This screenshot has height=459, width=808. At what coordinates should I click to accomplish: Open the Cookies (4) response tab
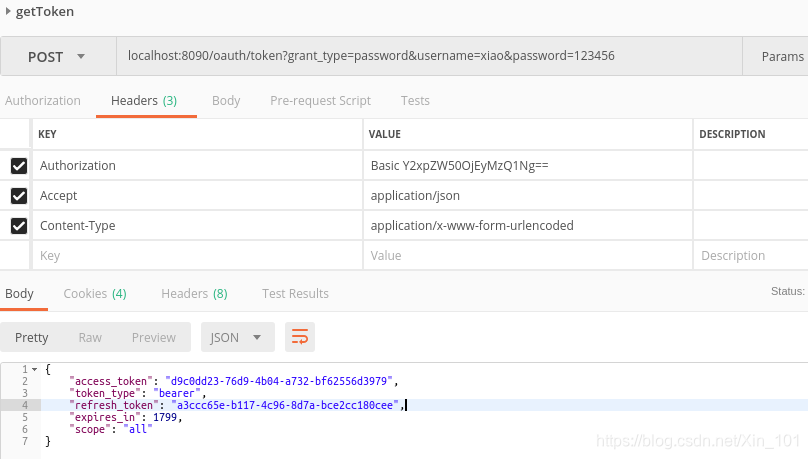pos(95,294)
